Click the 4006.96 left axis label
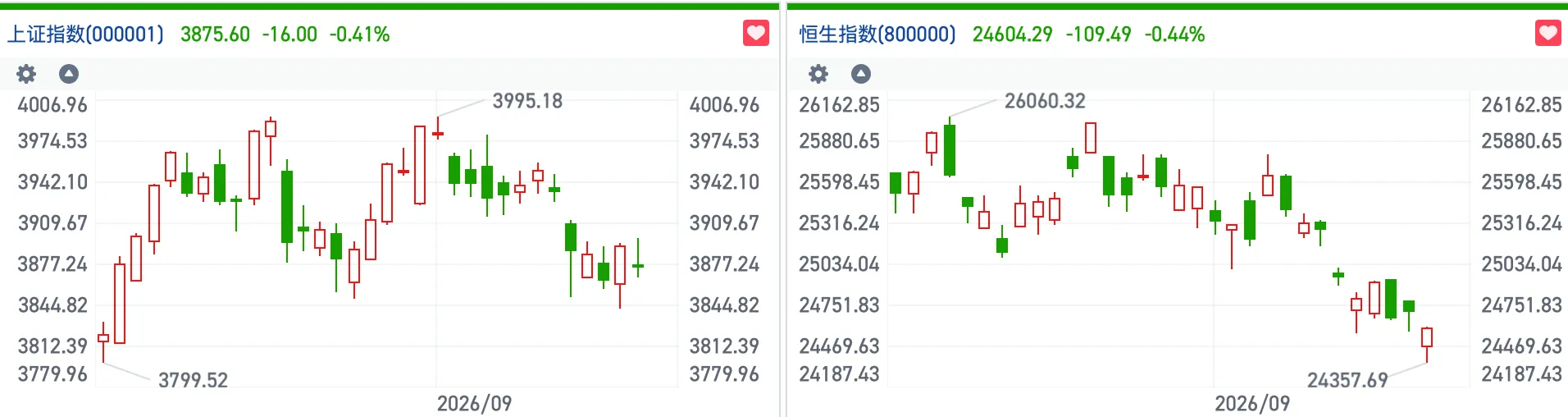The width and height of the screenshot is (1568, 417). tap(52, 105)
